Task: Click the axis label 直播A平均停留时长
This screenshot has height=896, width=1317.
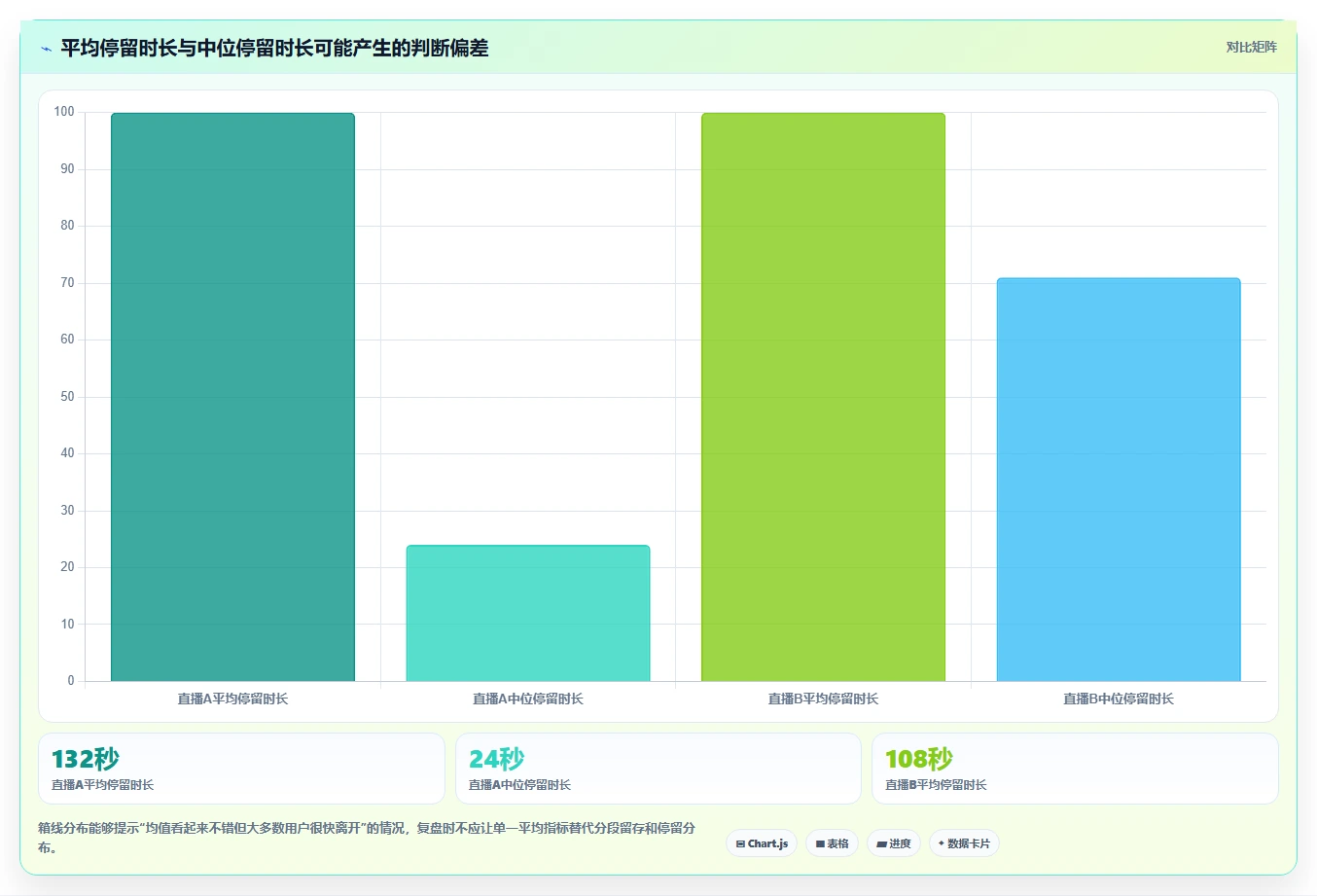Action: (x=232, y=699)
